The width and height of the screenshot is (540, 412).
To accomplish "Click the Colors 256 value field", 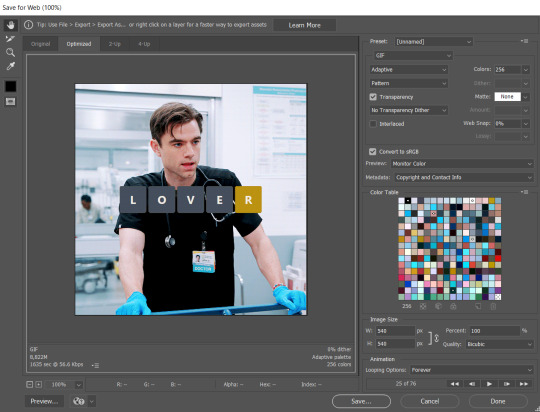I will (x=508, y=70).
